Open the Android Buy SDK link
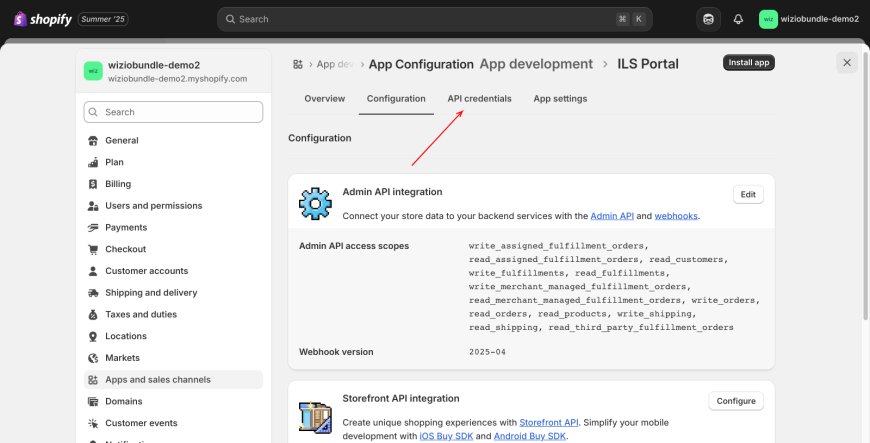Screen dimensions: 870x443 (x=530, y=436)
